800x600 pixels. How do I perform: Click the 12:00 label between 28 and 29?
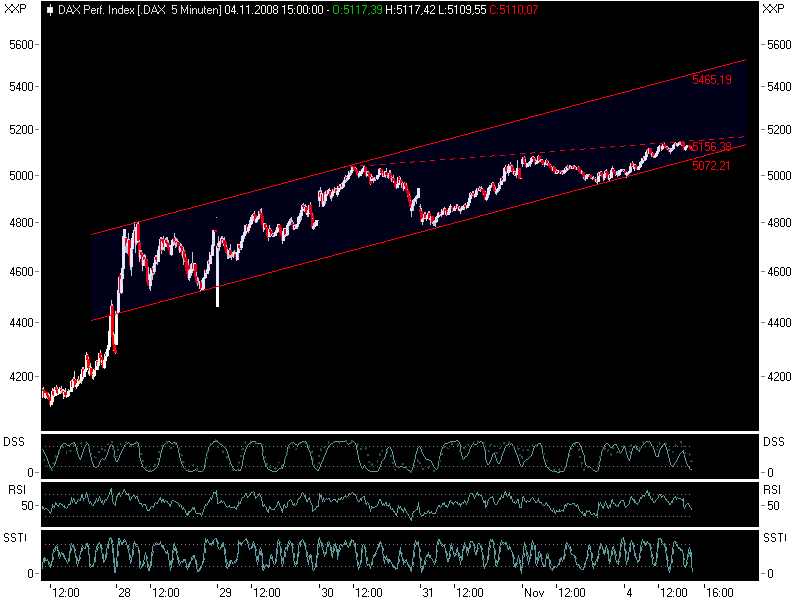point(166,593)
